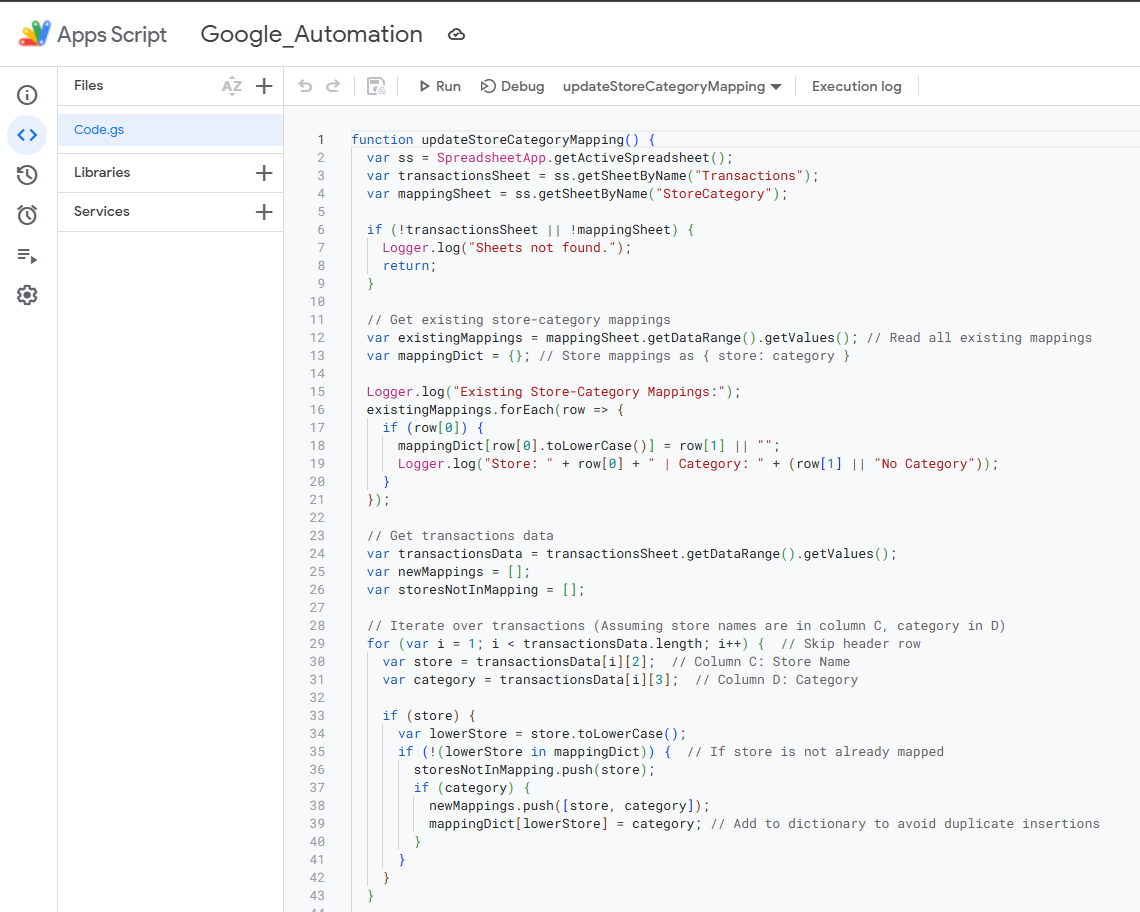The width and height of the screenshot is (1140, 912).
Task: Run the selected function
Action: pos(439,86)
